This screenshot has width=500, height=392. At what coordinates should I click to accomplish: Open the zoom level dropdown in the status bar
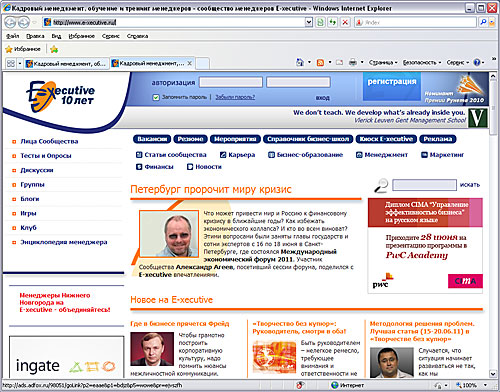[485, 385]
